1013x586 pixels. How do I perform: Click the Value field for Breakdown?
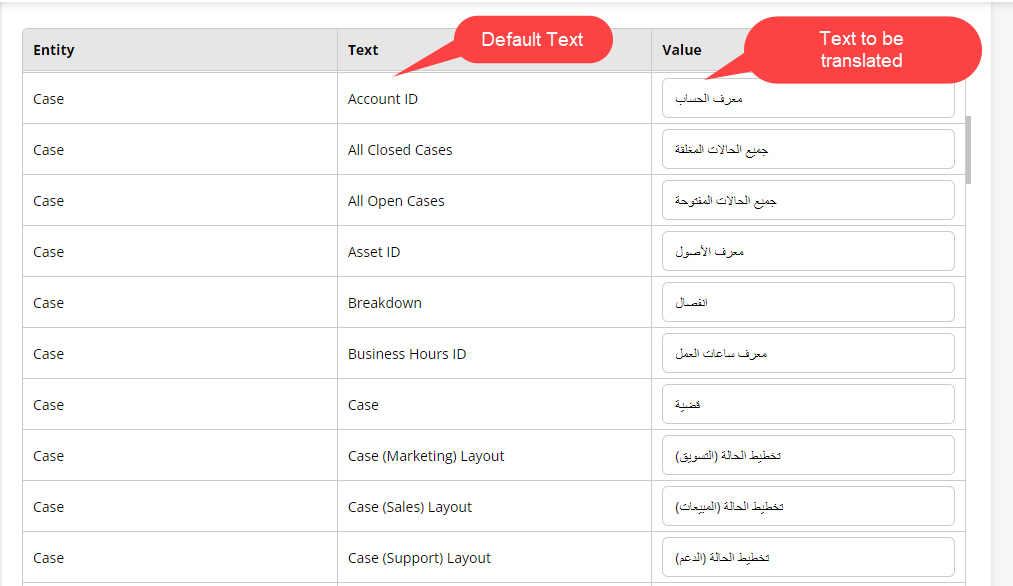click(808, 303)
